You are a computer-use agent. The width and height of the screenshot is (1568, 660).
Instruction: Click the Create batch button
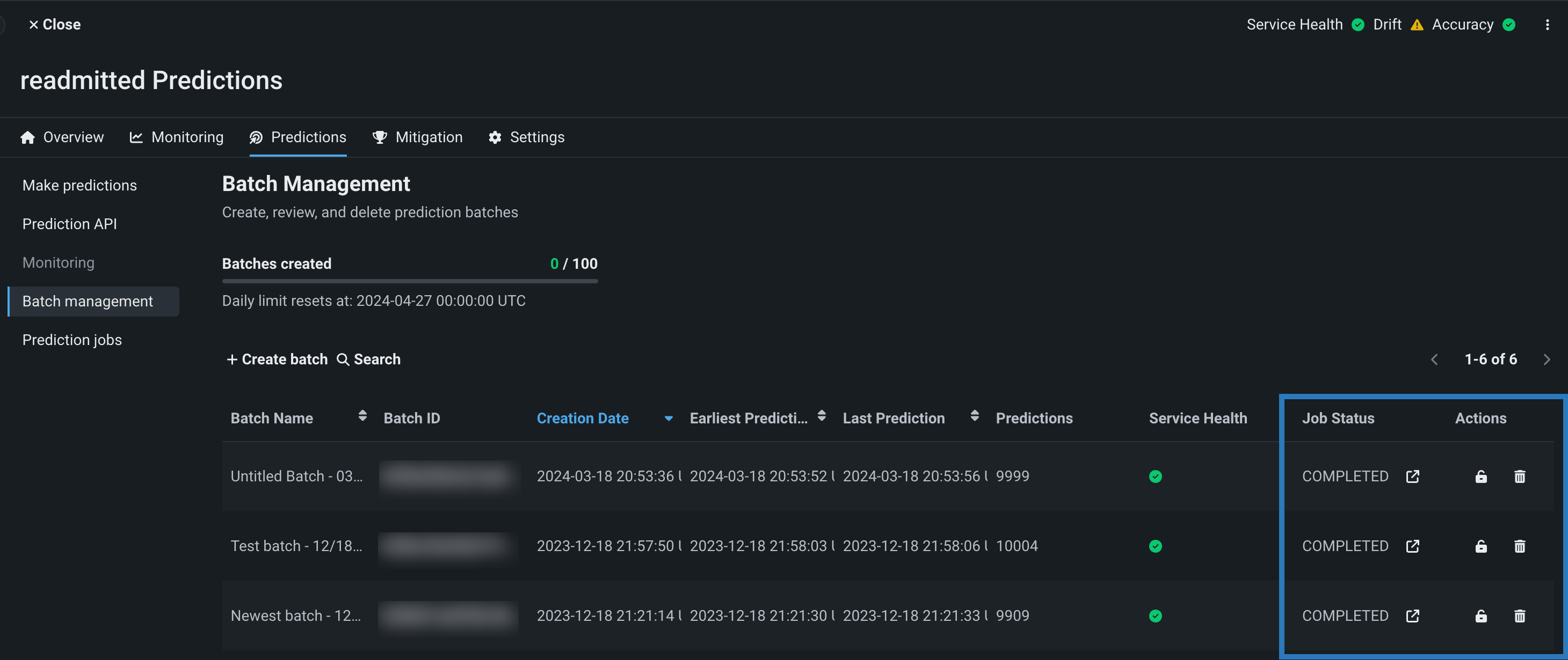coord(277,360)
